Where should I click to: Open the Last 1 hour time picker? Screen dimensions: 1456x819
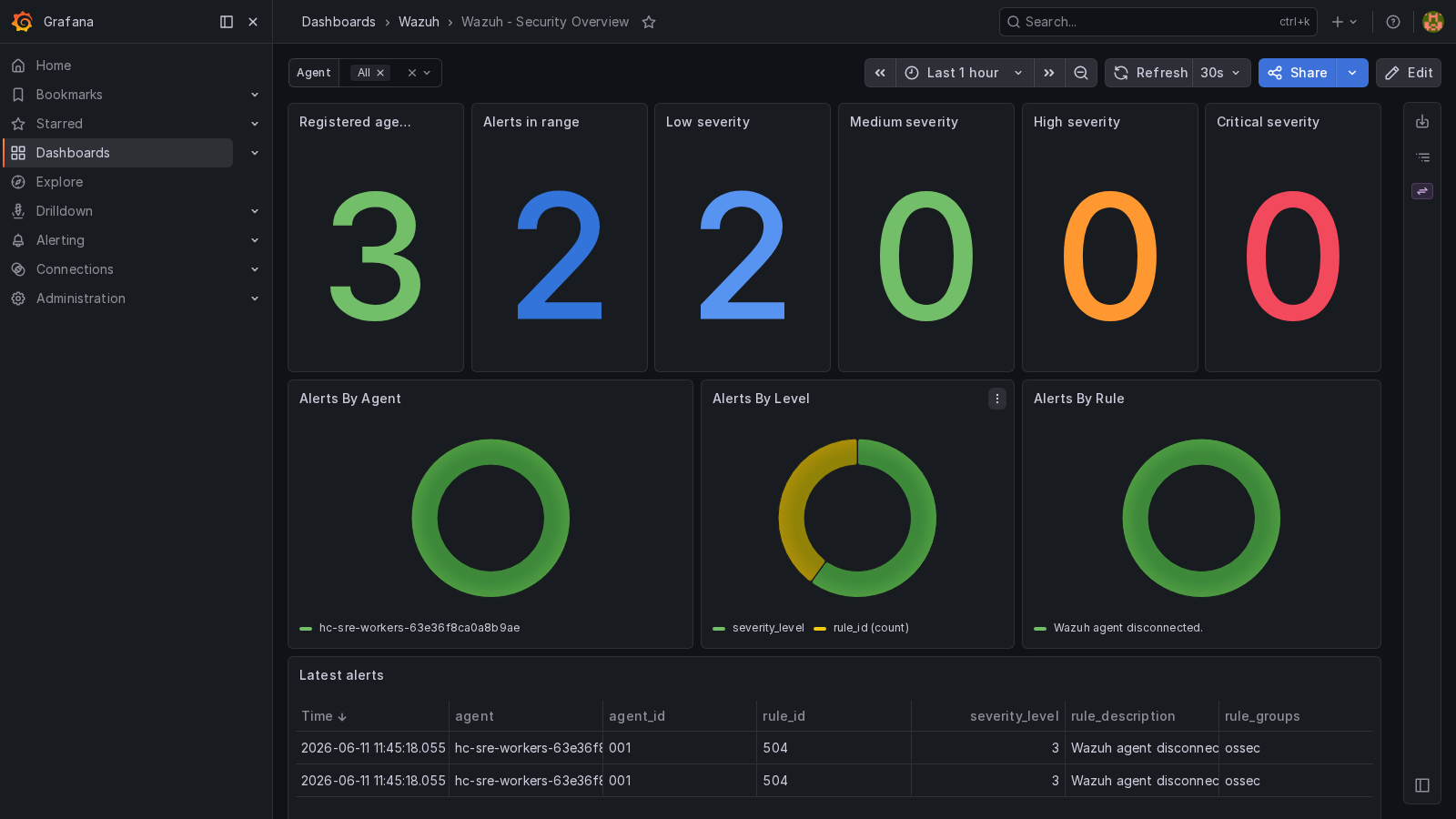[965, 73]
